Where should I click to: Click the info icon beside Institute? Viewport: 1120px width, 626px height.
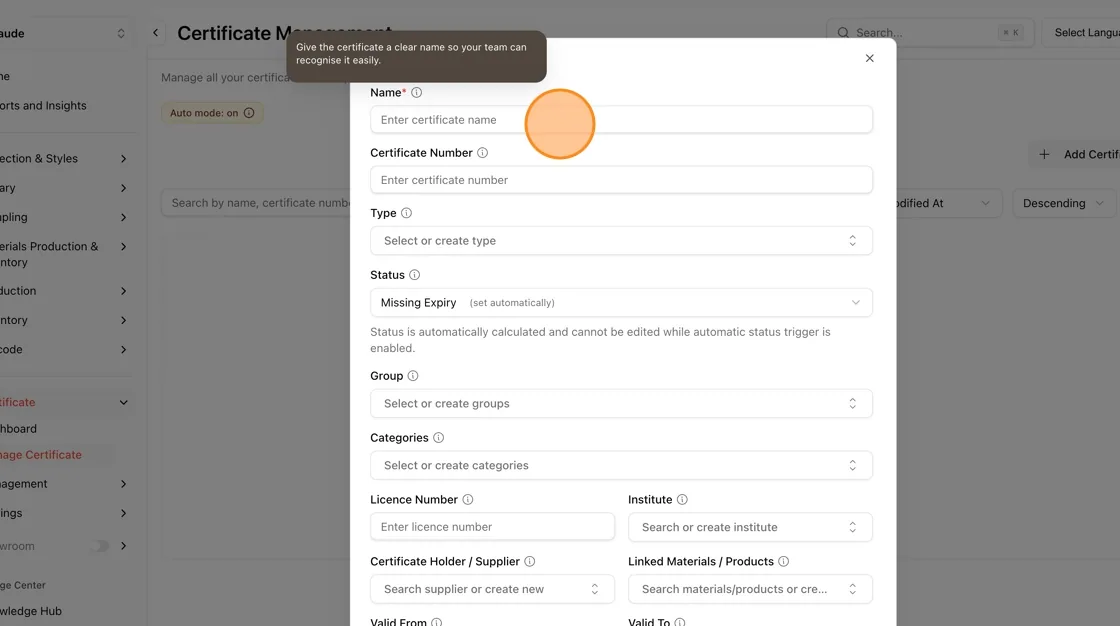point(682,500)
